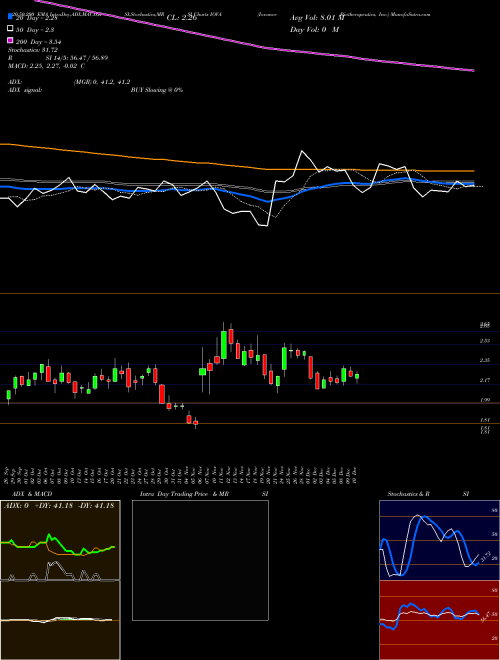
Task: Click the red RSI indicator chart
Action: click(439, 620)
